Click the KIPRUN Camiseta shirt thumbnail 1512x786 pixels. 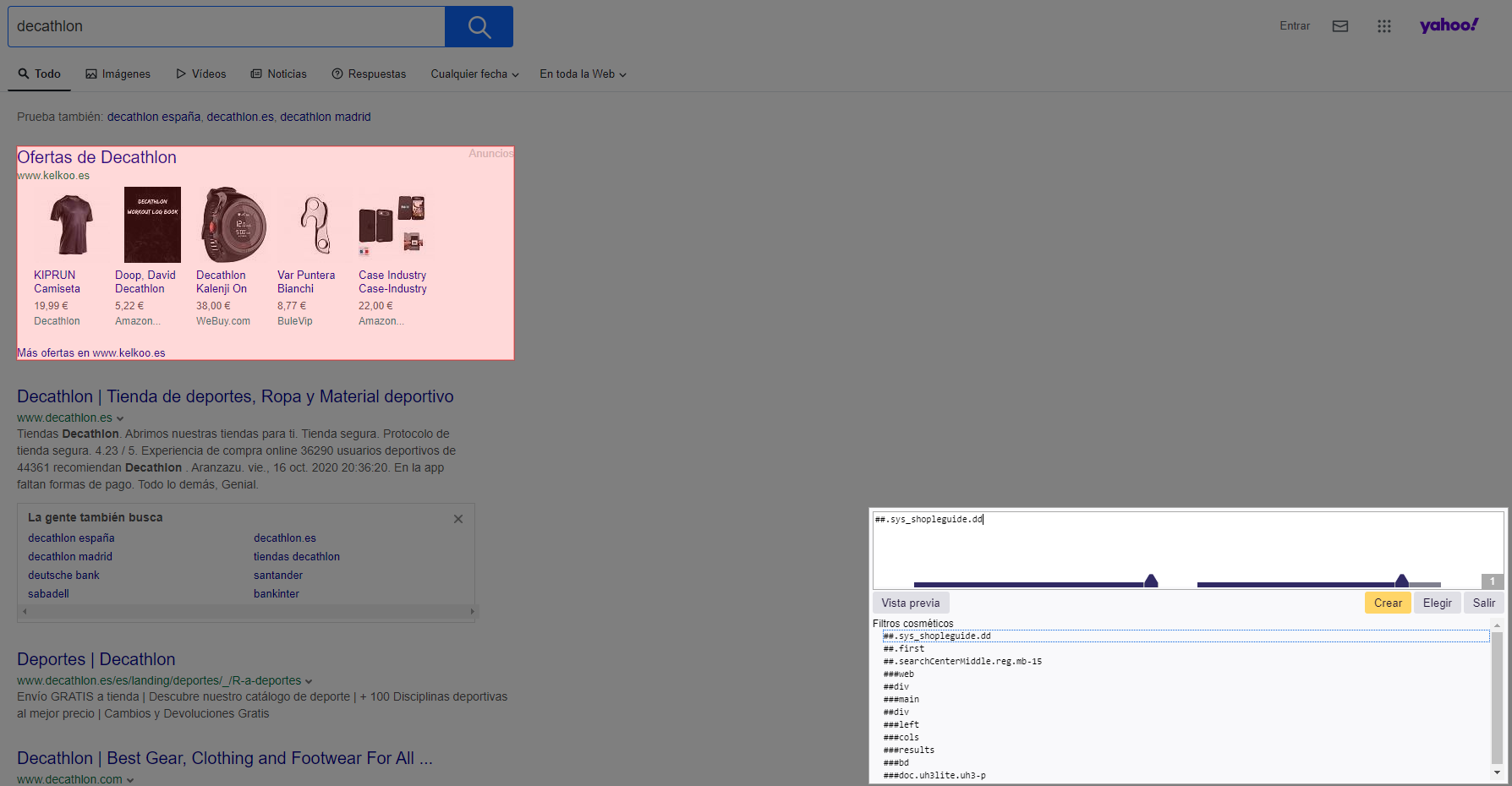pyautogui.click(x=71, y=225)
